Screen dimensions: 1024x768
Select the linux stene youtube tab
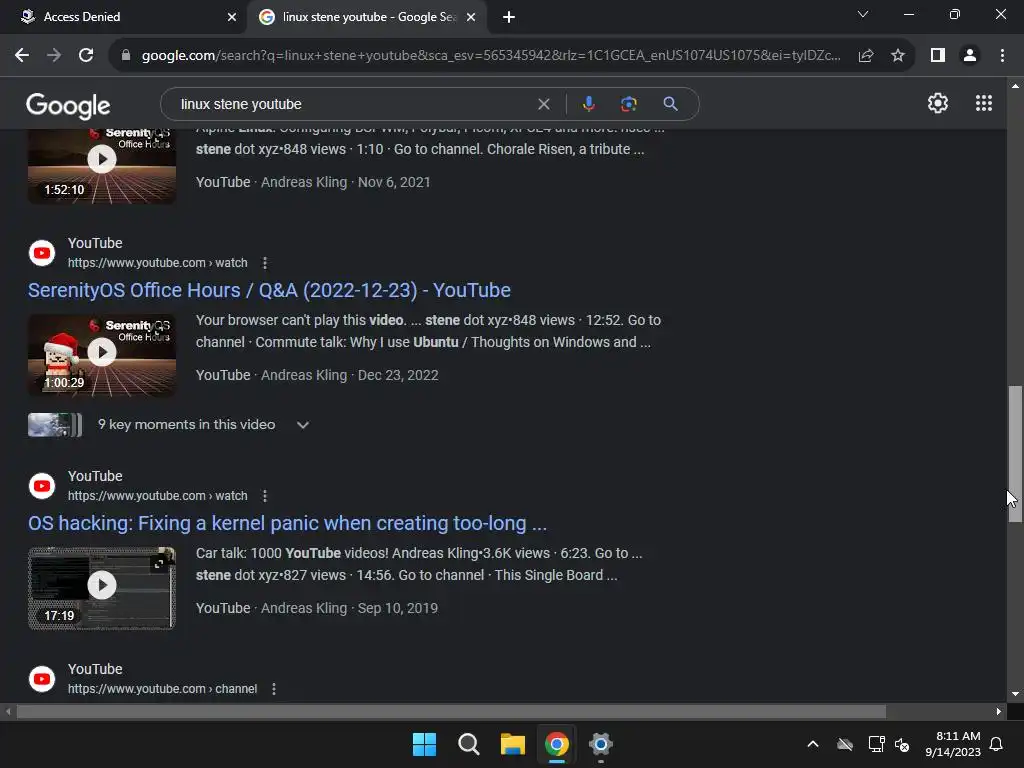[366, 17]
